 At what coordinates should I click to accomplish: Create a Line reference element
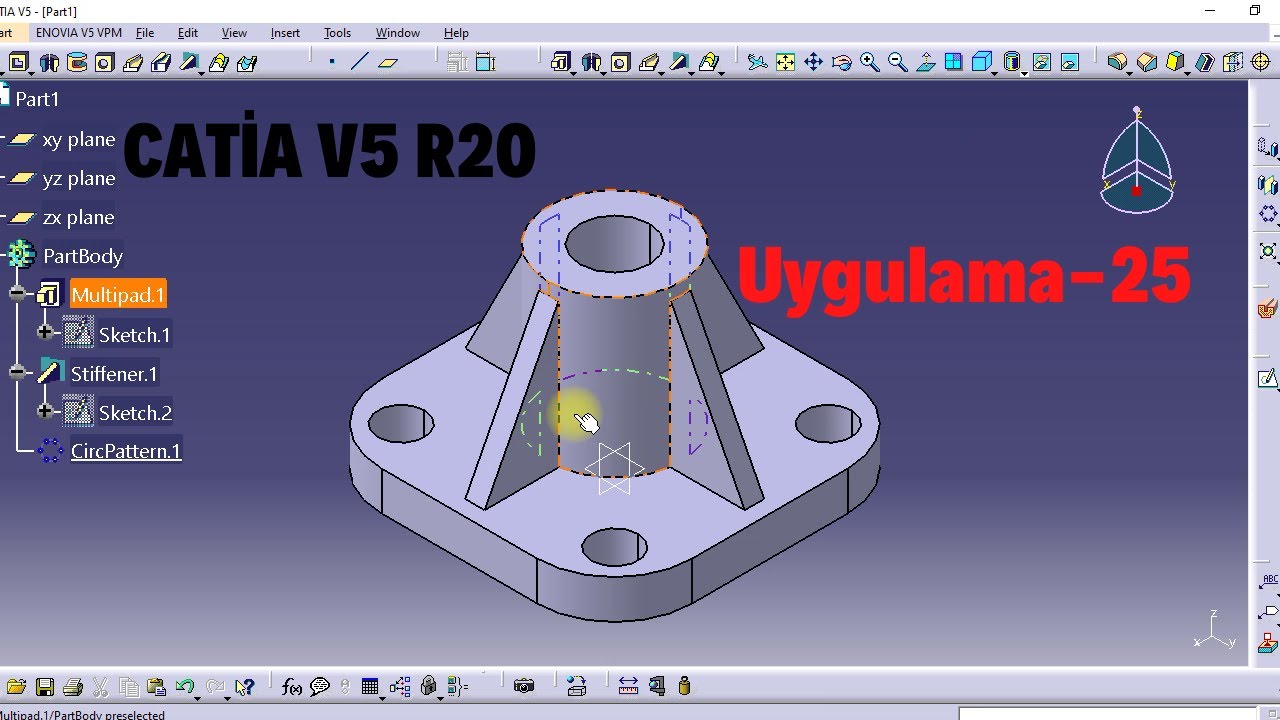pos(360,62)
